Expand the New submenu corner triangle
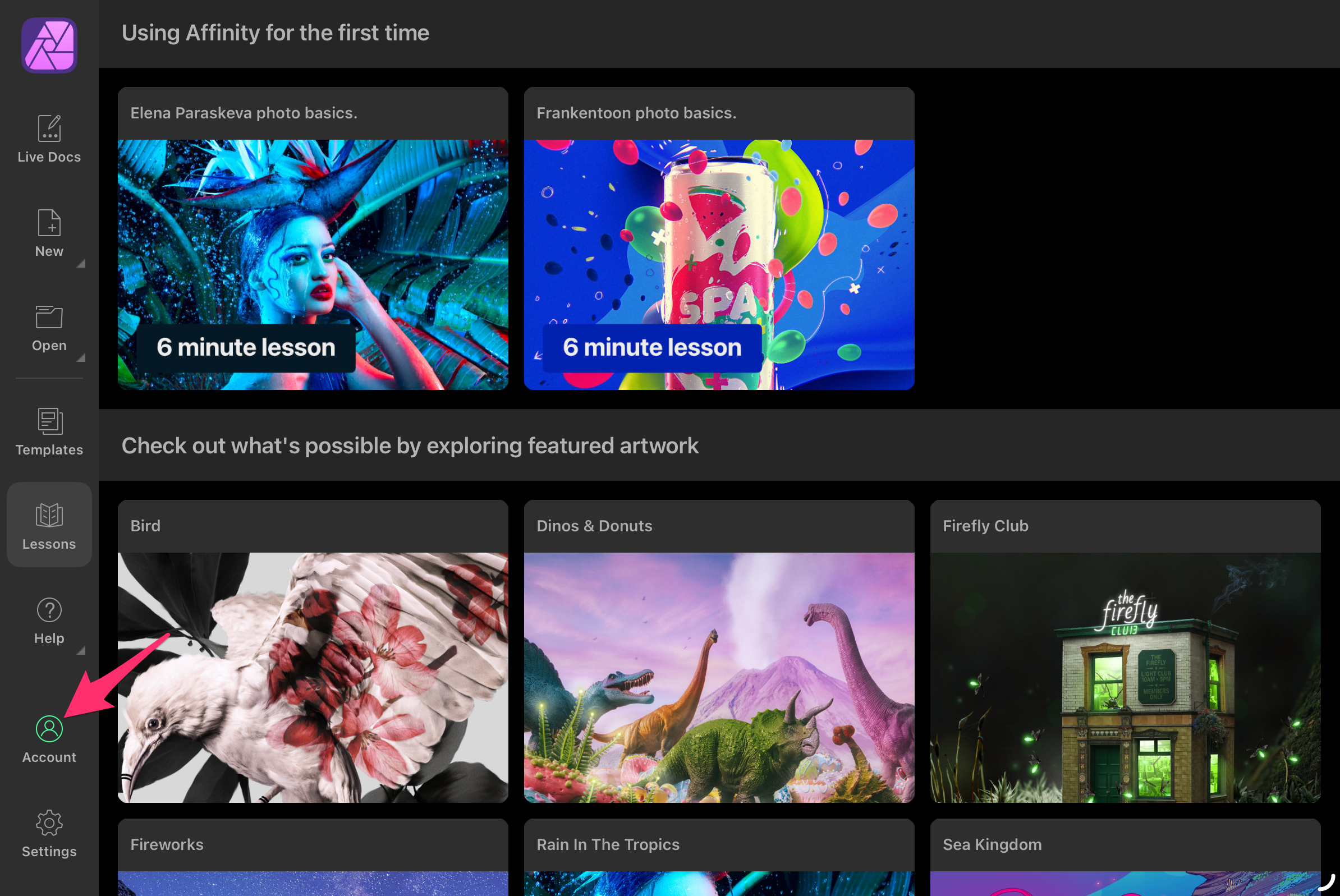Viewport: 1340px width, 896px height. (81, 264)
